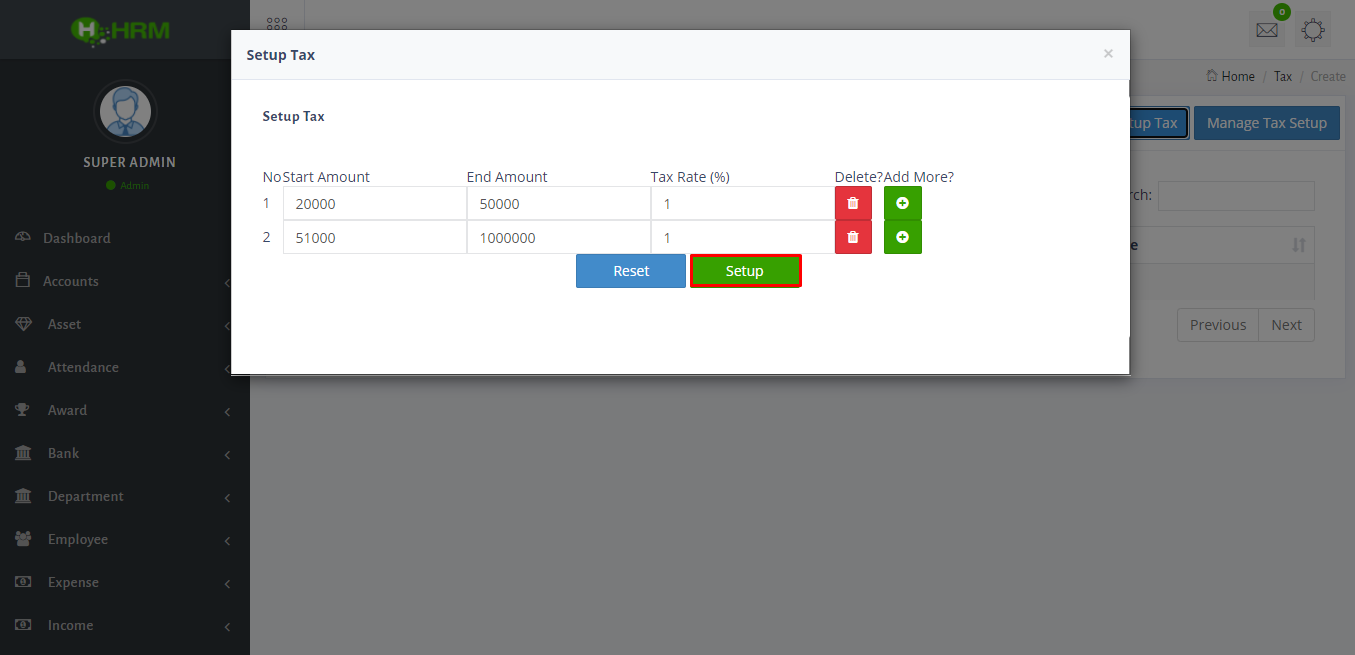
Task: Add another row using second plus icon
Action: 902,237
